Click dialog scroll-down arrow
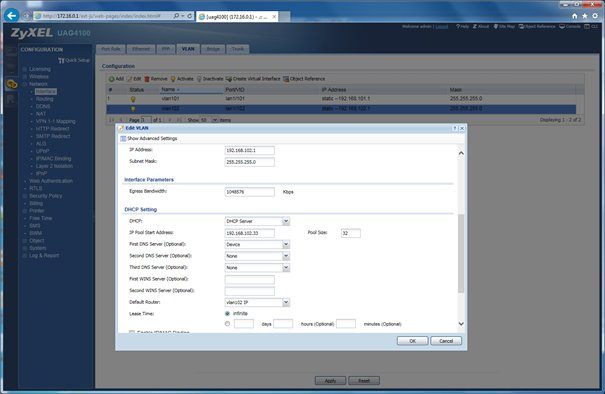The width and height of the screenshot is (605, 394). tap(461, 324)
